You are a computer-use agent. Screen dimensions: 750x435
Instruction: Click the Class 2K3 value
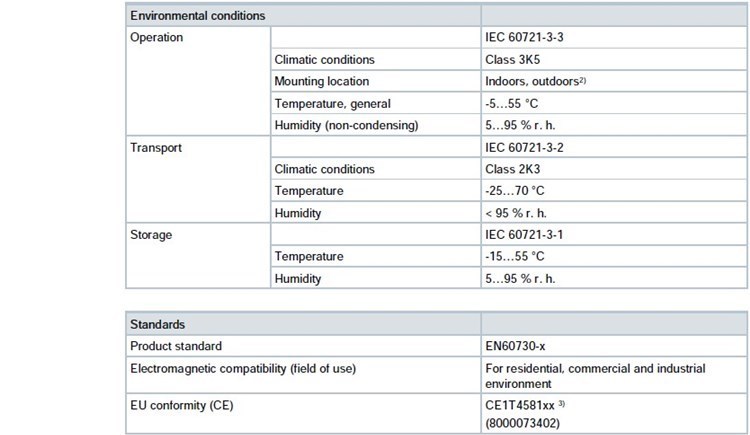point(514,169)
